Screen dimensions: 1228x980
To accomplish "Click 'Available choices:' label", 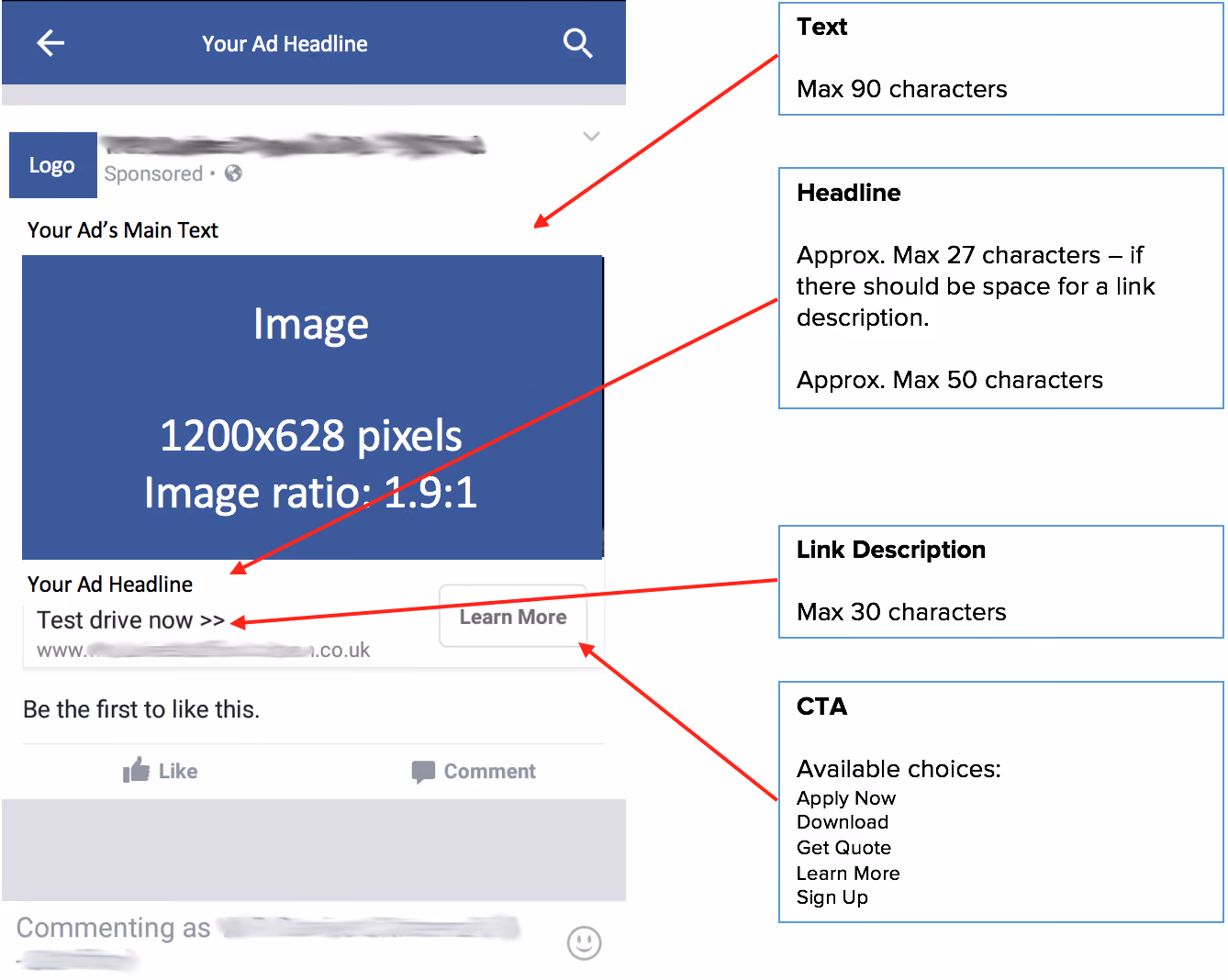I will [x=899, y=769].
